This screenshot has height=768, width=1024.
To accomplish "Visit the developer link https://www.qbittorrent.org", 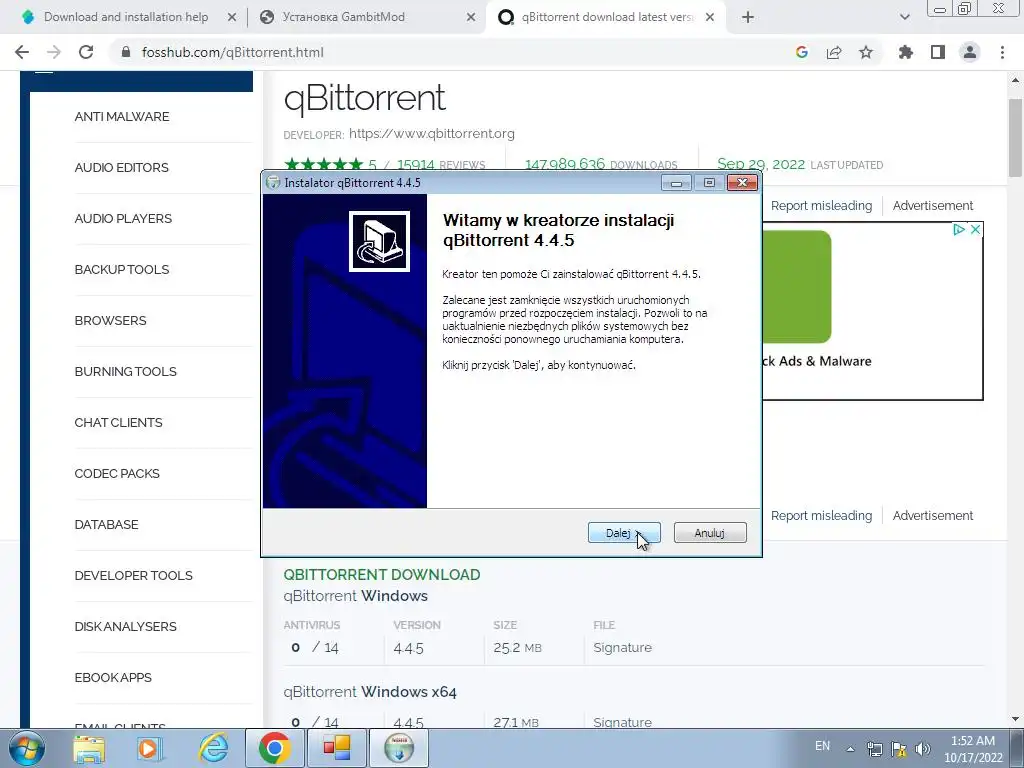I will 432,133.
